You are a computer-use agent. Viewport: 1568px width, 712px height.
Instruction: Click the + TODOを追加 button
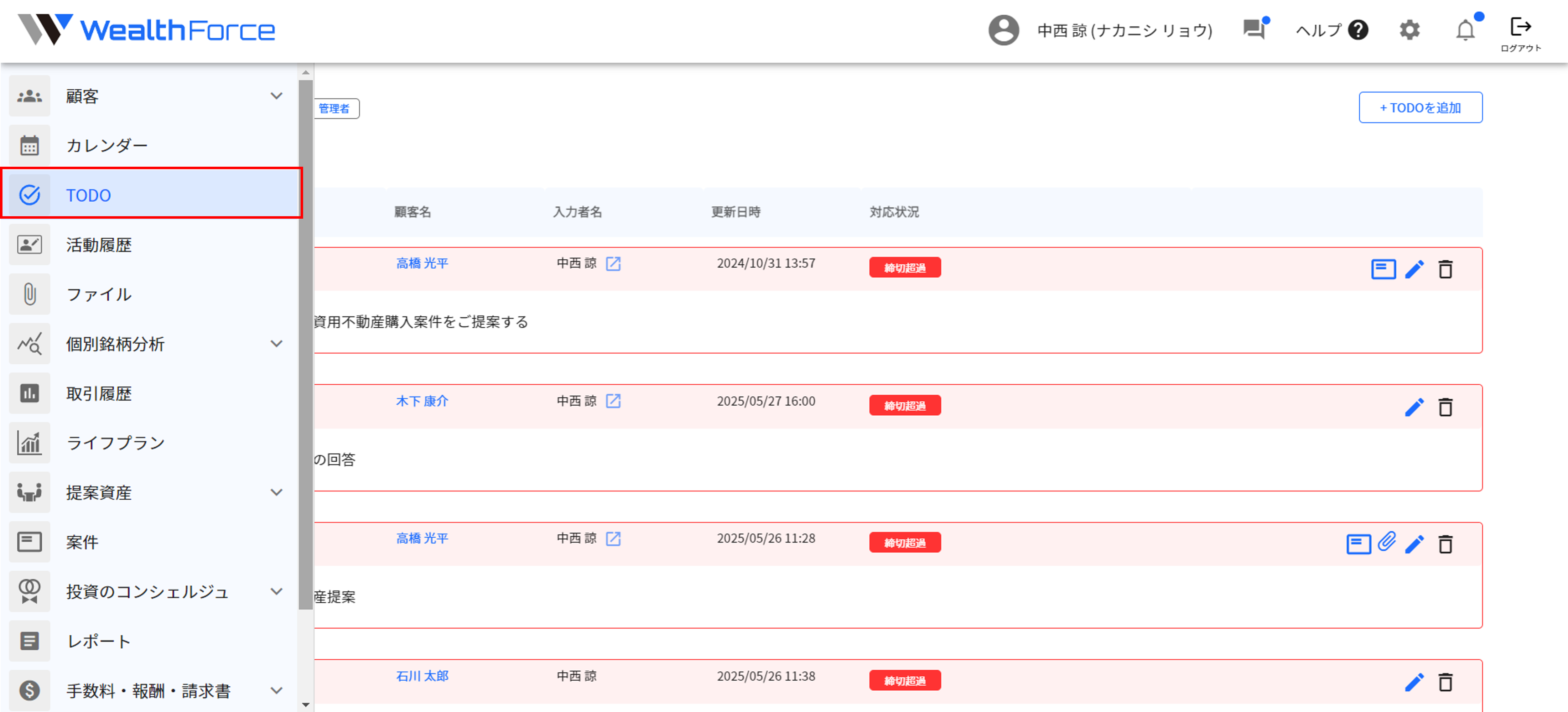tap(1421, 108)
